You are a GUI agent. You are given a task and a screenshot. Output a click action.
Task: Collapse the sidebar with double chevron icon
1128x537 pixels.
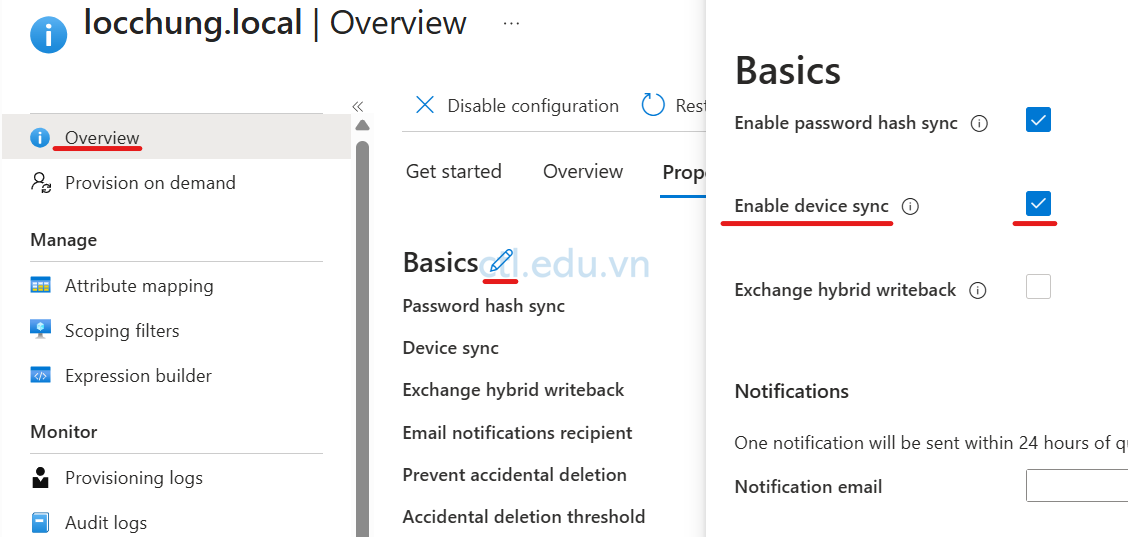click(x=358, y=107)
